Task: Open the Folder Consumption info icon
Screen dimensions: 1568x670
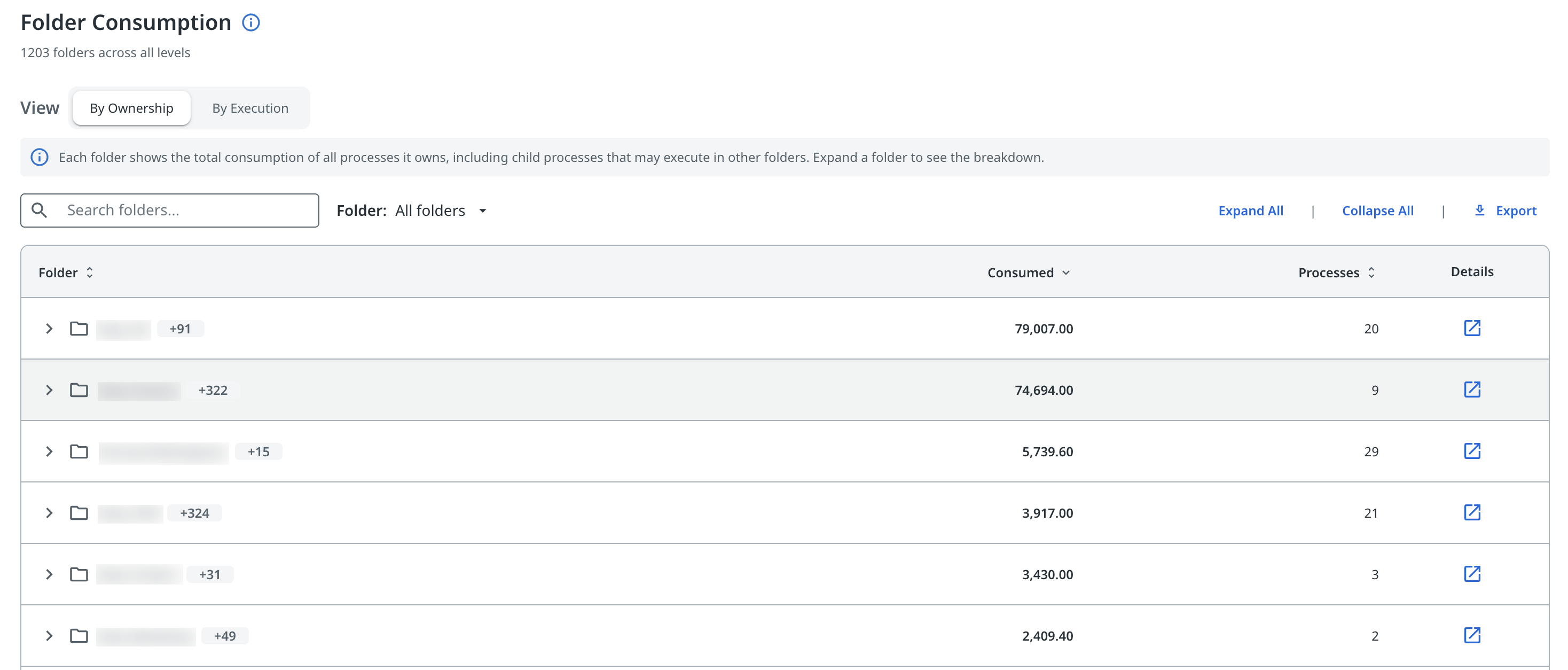Action: tap(251, 22)
